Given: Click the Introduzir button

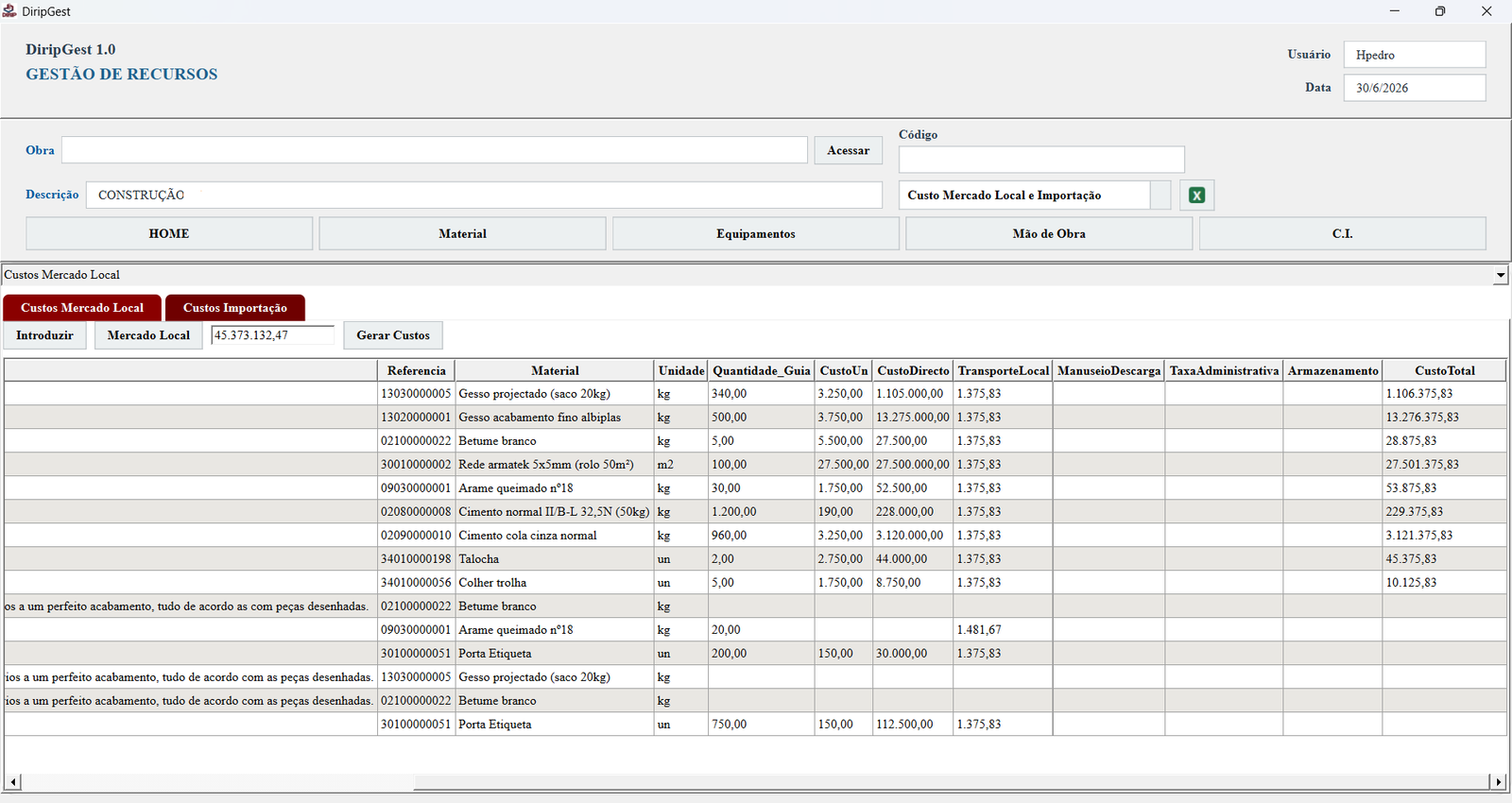Looking at the screenshot, I should click(x=44, y=335).
